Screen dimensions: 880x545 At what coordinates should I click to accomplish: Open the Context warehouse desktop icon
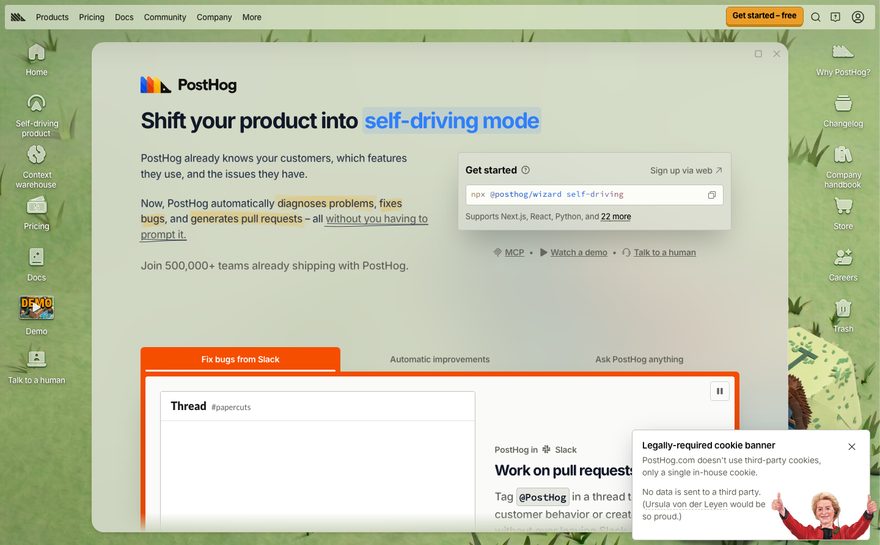point(36,167)
